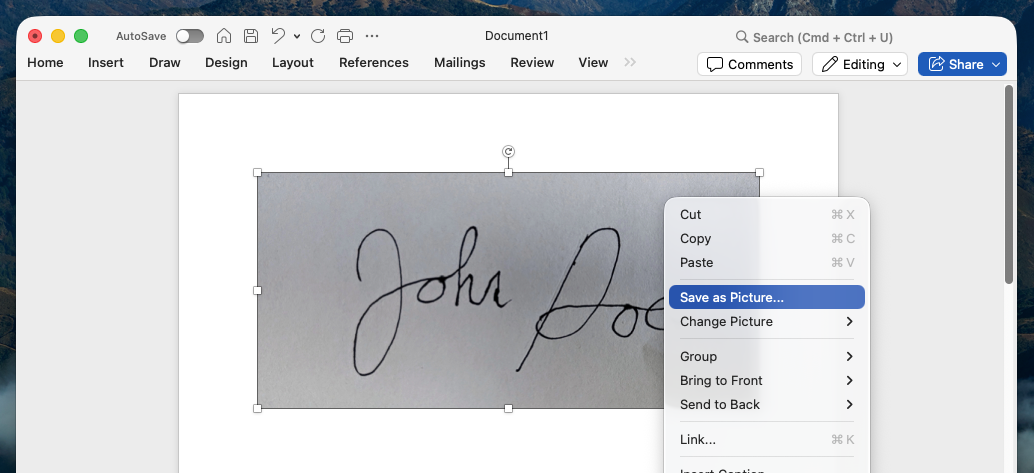1034x473 pixels.
Task: Switch to the Draw tab
Action: tap(165, 63)
